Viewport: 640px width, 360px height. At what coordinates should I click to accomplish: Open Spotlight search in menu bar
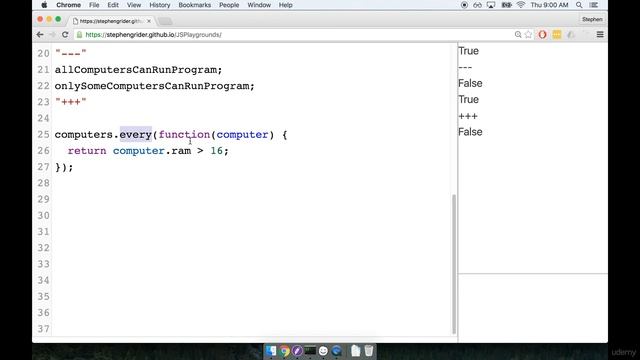pyautogui.click(x=579, y=5)
